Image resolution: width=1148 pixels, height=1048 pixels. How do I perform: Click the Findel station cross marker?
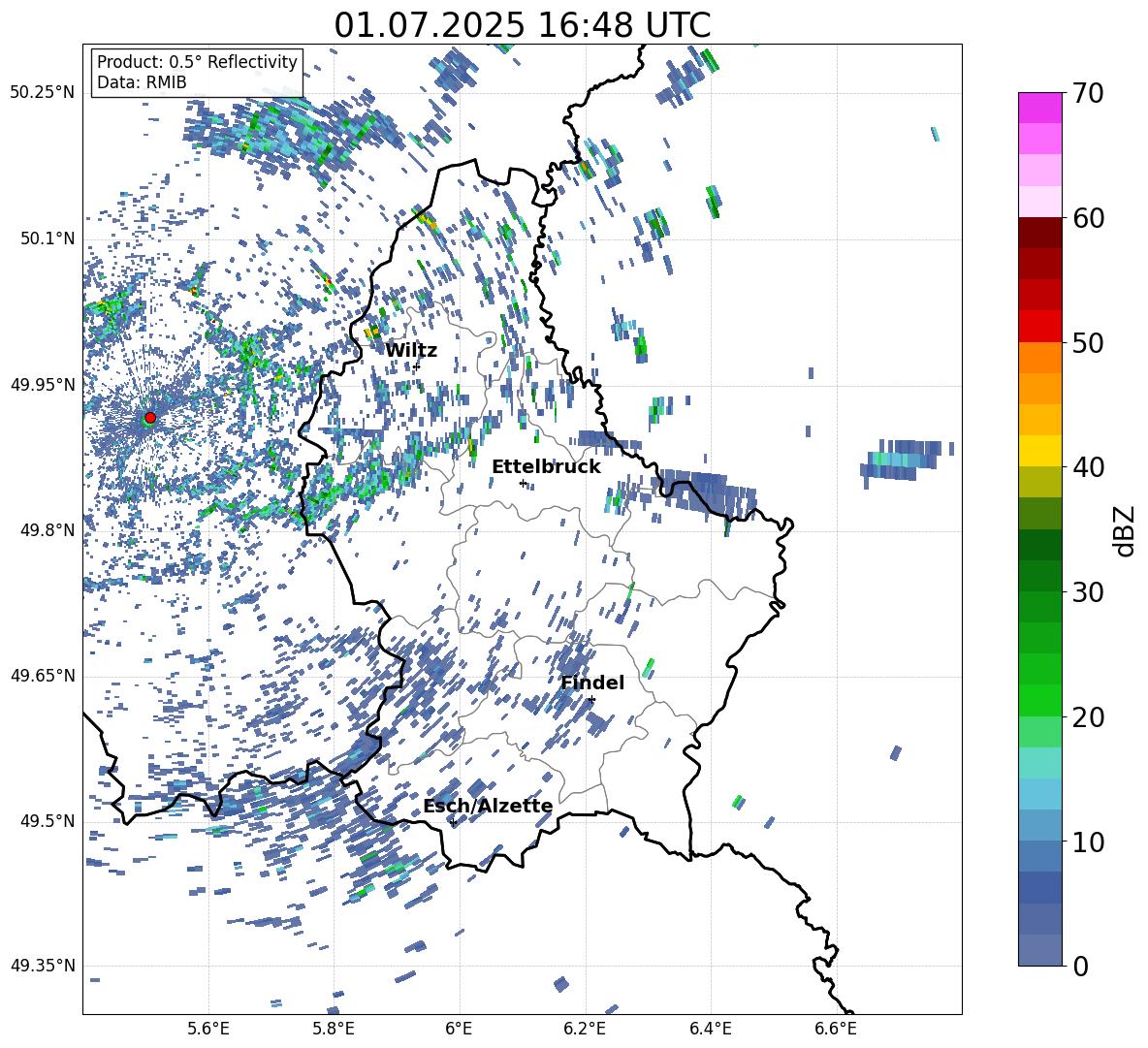click(x=591, y=700)
